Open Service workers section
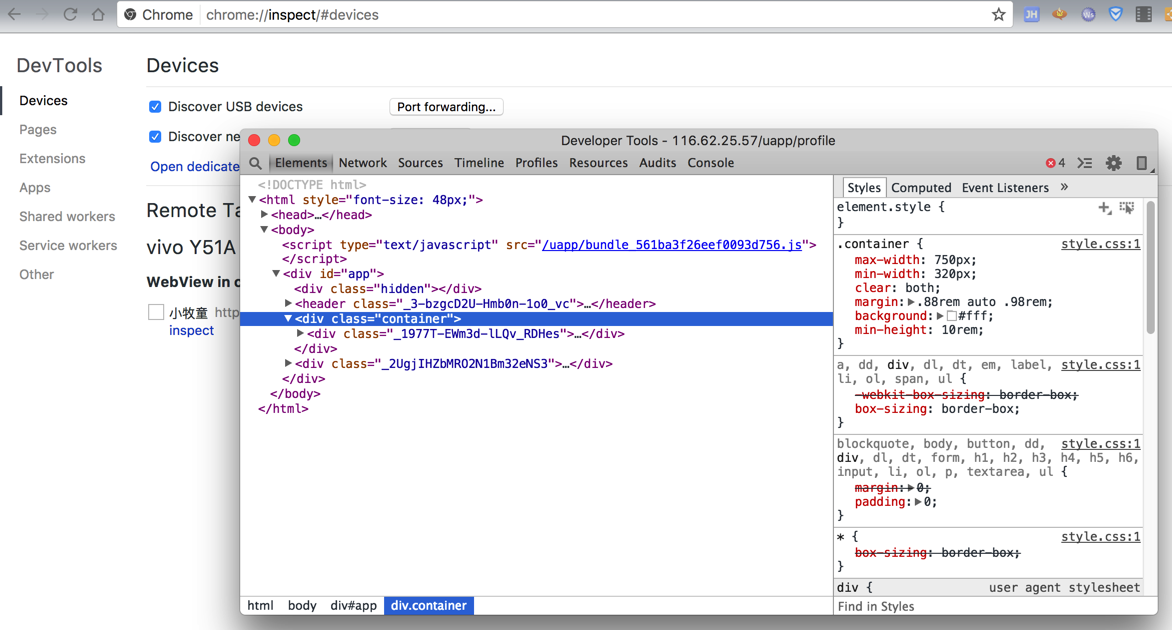This screenshot has width=1172, height=630. (68, 245)
